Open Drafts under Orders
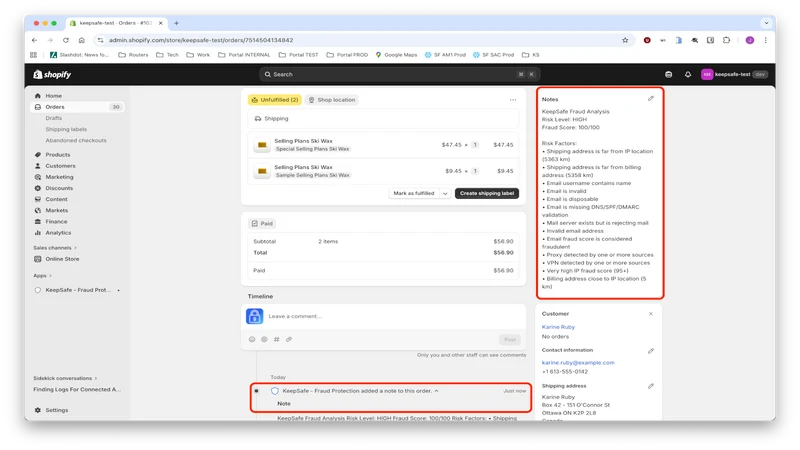The image size is (800, 450). 54,118
